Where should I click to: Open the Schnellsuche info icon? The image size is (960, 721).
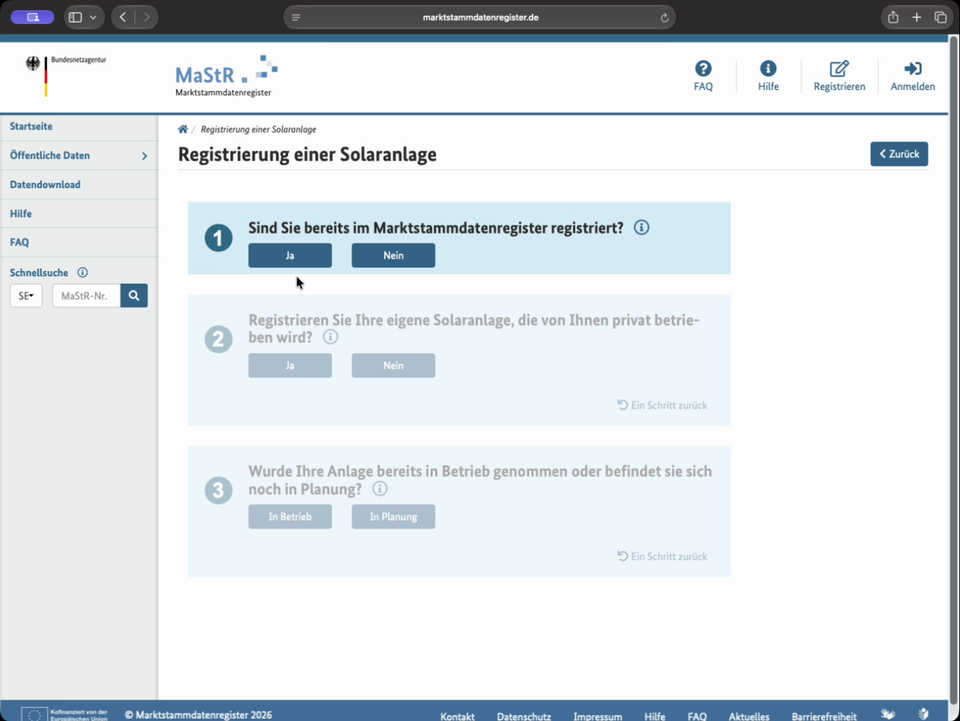tap(82, 272)
